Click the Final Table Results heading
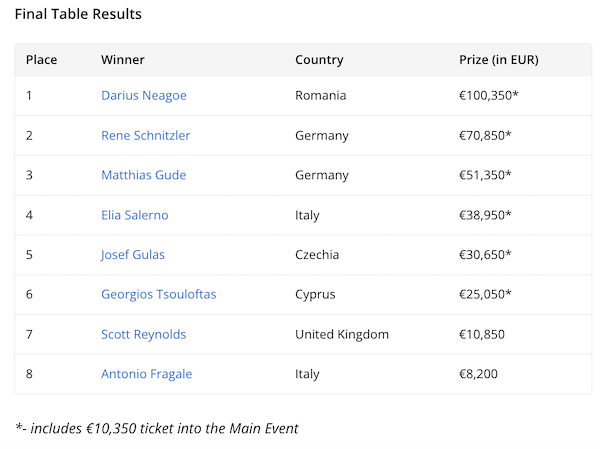This screenshot has width=600, height=449. click(78, 14)
